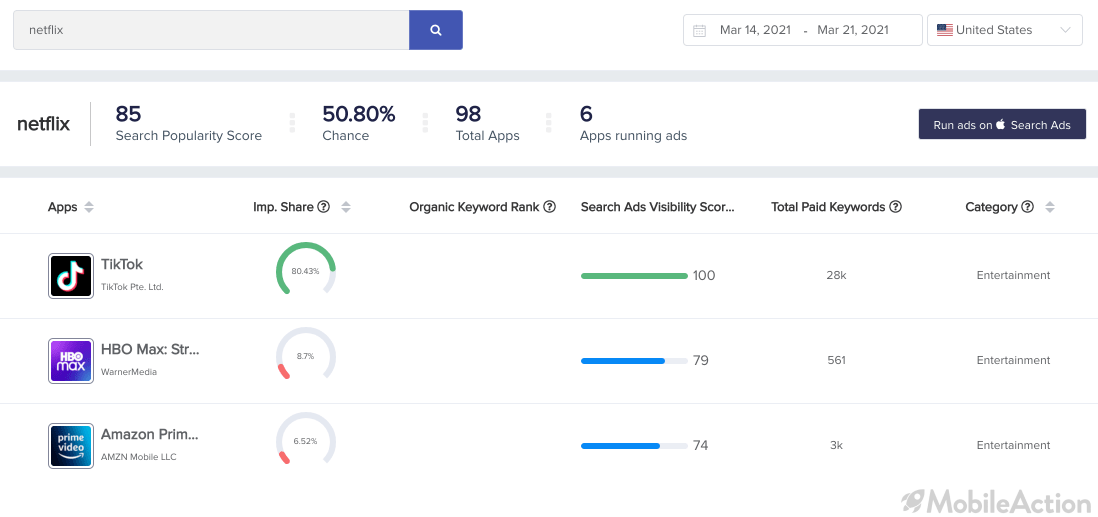Viewport: 1098px width, 517px height.
Task: Click TikTok's 80.43% impression share gauge
Action: (306, 270)
